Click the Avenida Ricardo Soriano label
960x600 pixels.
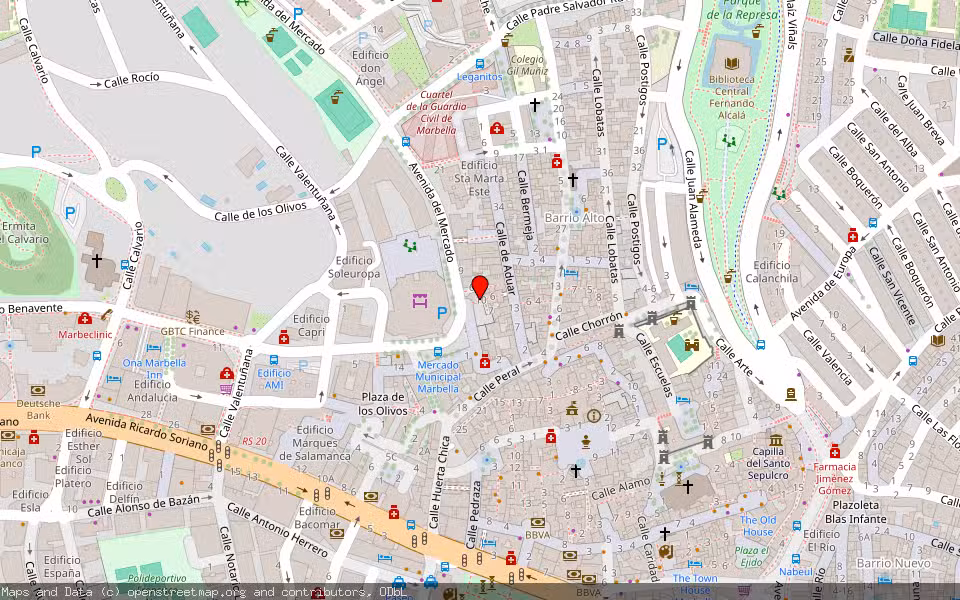(x=147, y=432)
